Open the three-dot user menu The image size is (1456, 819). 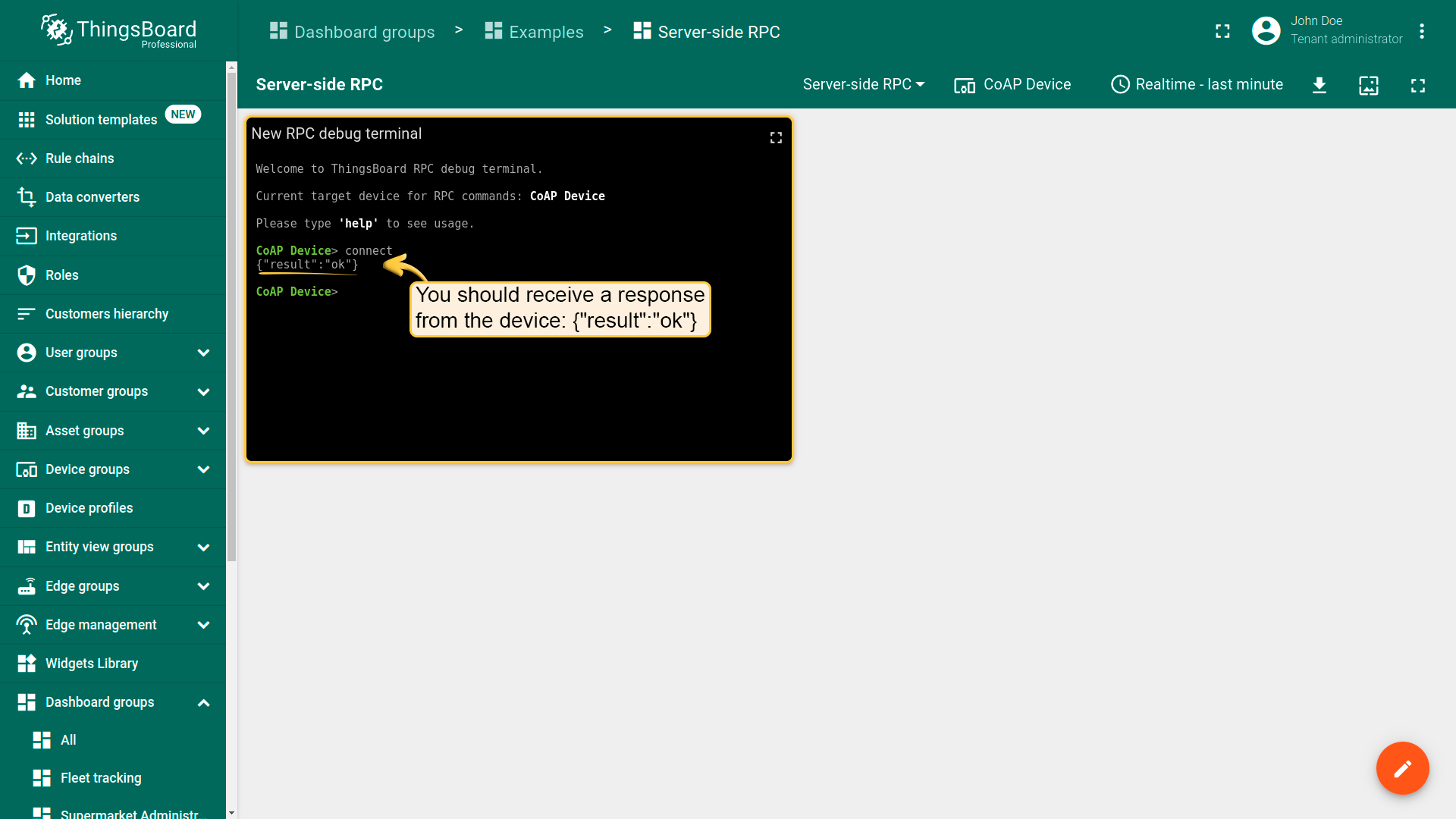[x=1422, y=31]
